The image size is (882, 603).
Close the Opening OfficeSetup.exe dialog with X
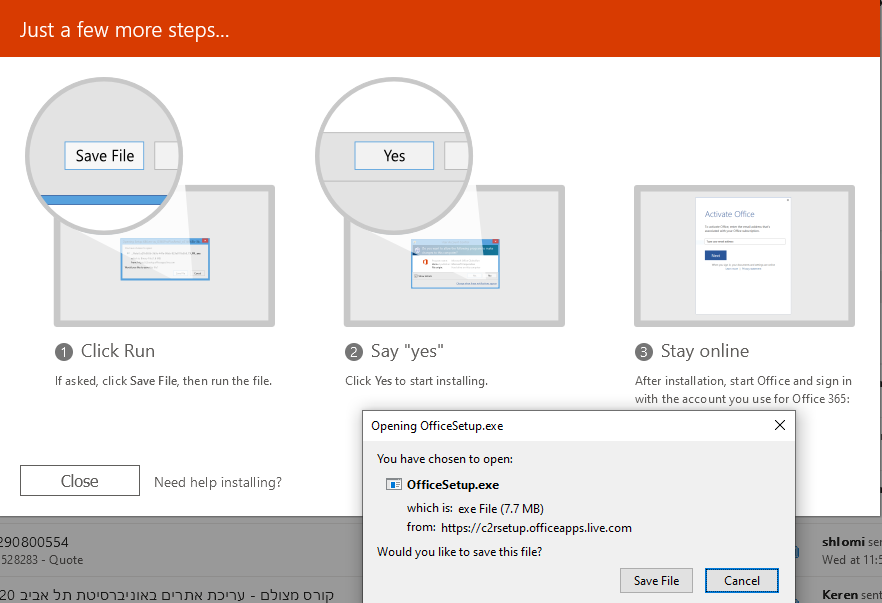780,425
